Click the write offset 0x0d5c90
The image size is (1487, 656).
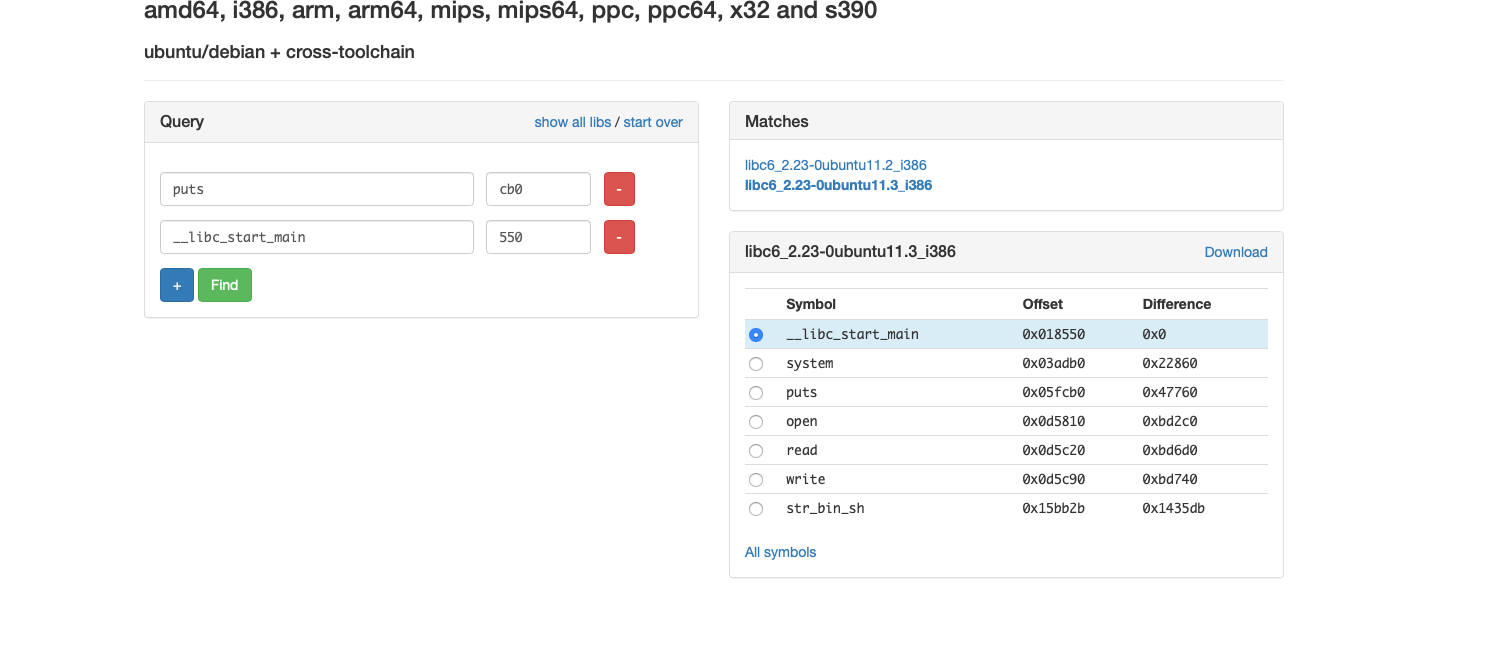[x=1053, y=480]
